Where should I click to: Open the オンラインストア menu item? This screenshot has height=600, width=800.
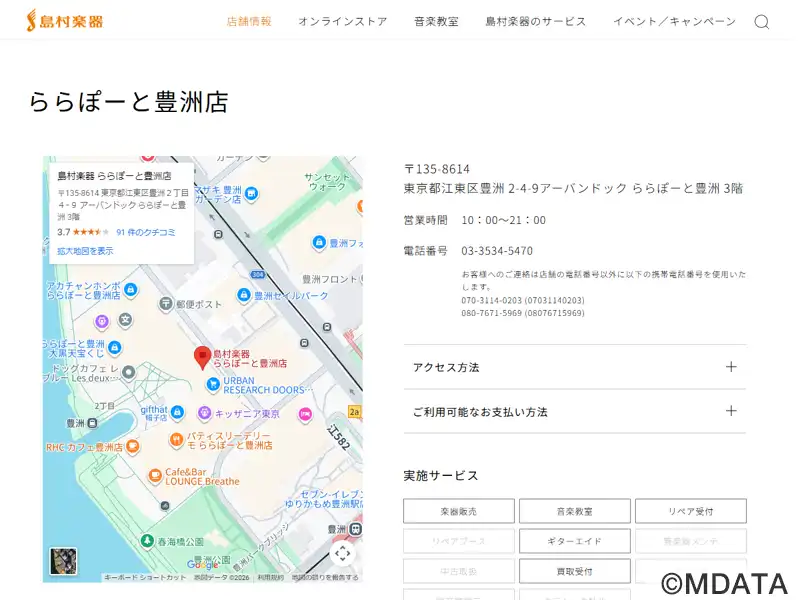click(x=343, y=21)
